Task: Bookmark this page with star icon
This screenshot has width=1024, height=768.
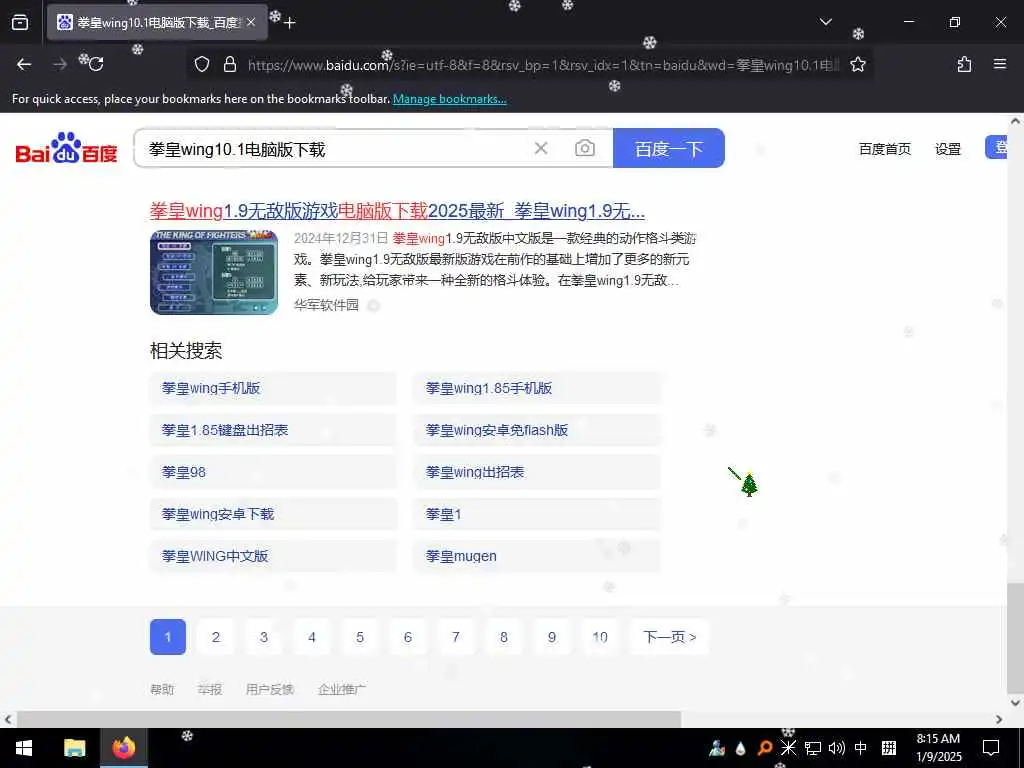Action: pyautogui.click(x=857, y=64)
